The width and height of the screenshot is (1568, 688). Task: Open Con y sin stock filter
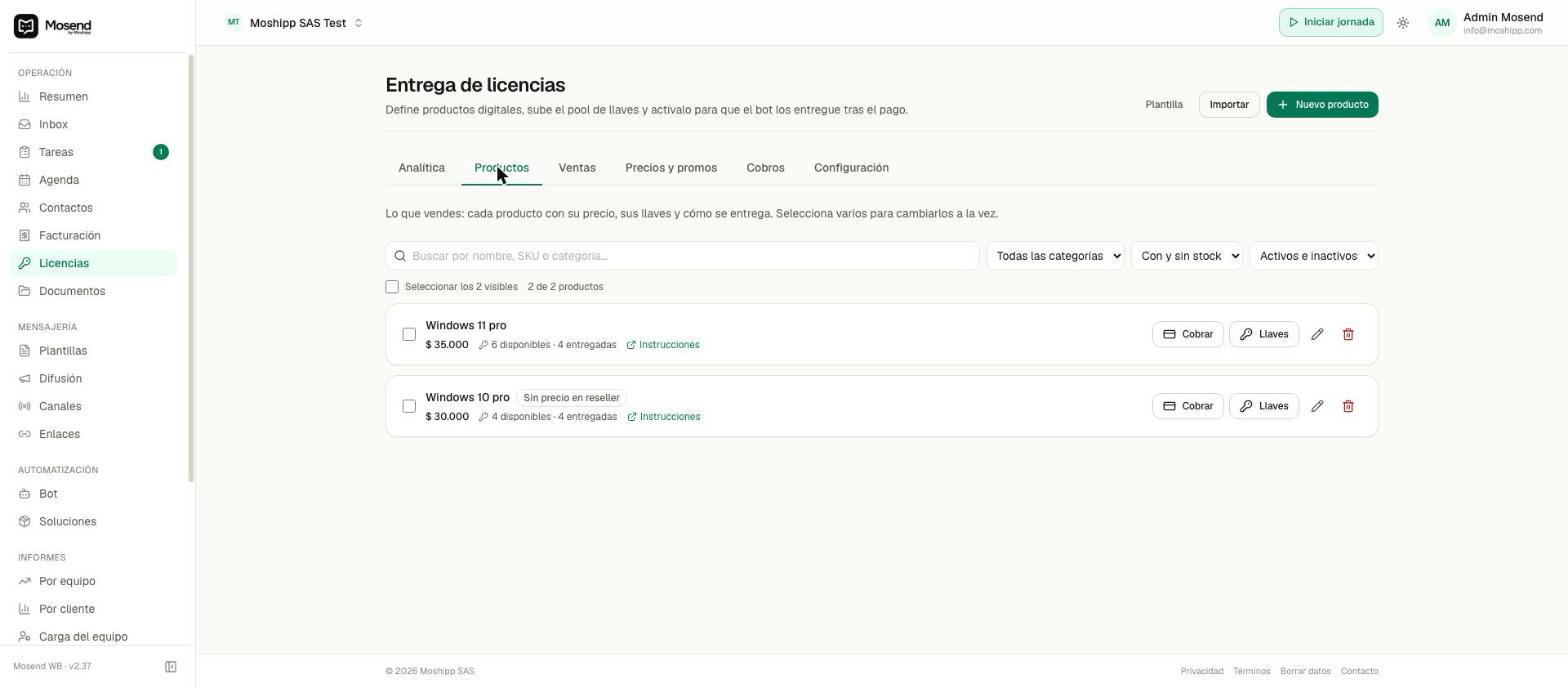(1187, 256)
